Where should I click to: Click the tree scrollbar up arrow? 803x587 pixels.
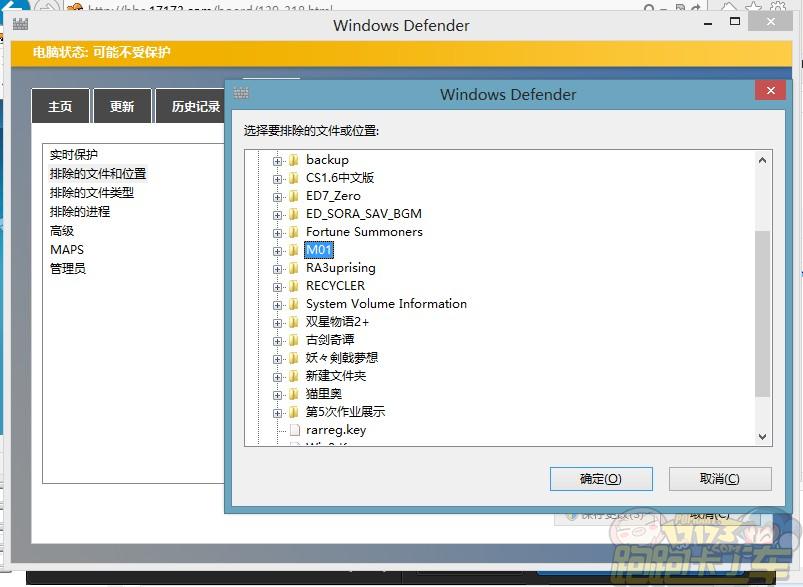pyautogui.click(x=763, y=160)
